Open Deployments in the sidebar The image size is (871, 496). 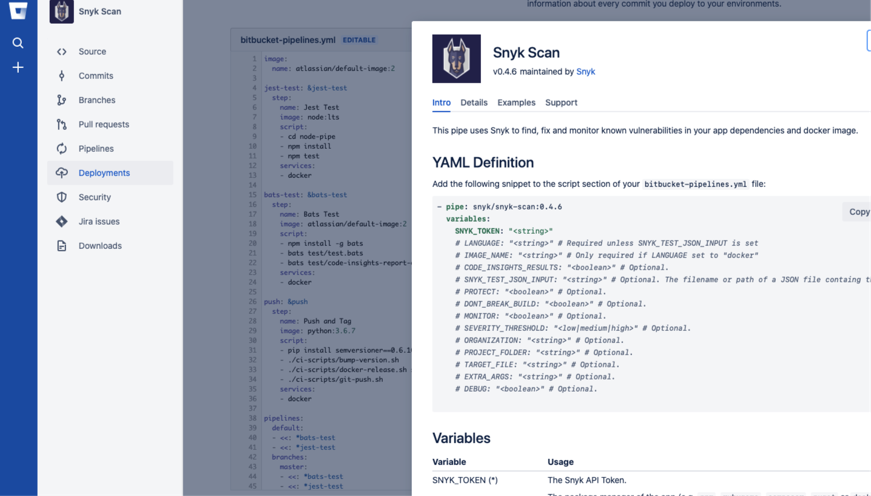tap(104, 173)
